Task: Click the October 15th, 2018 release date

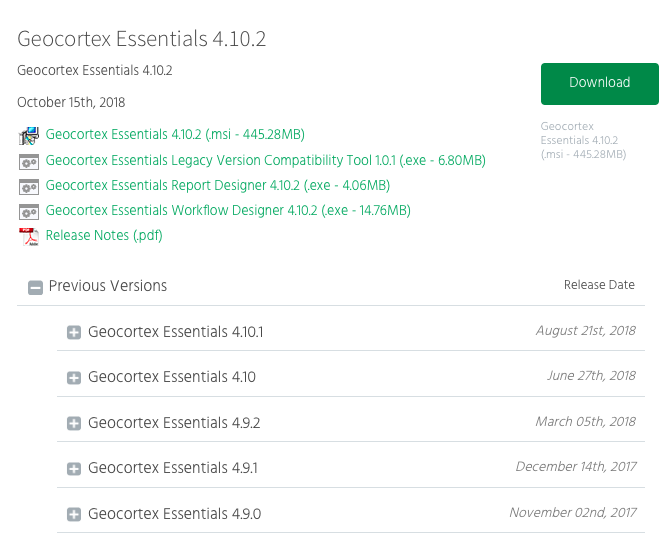Action: click(71, 103)
